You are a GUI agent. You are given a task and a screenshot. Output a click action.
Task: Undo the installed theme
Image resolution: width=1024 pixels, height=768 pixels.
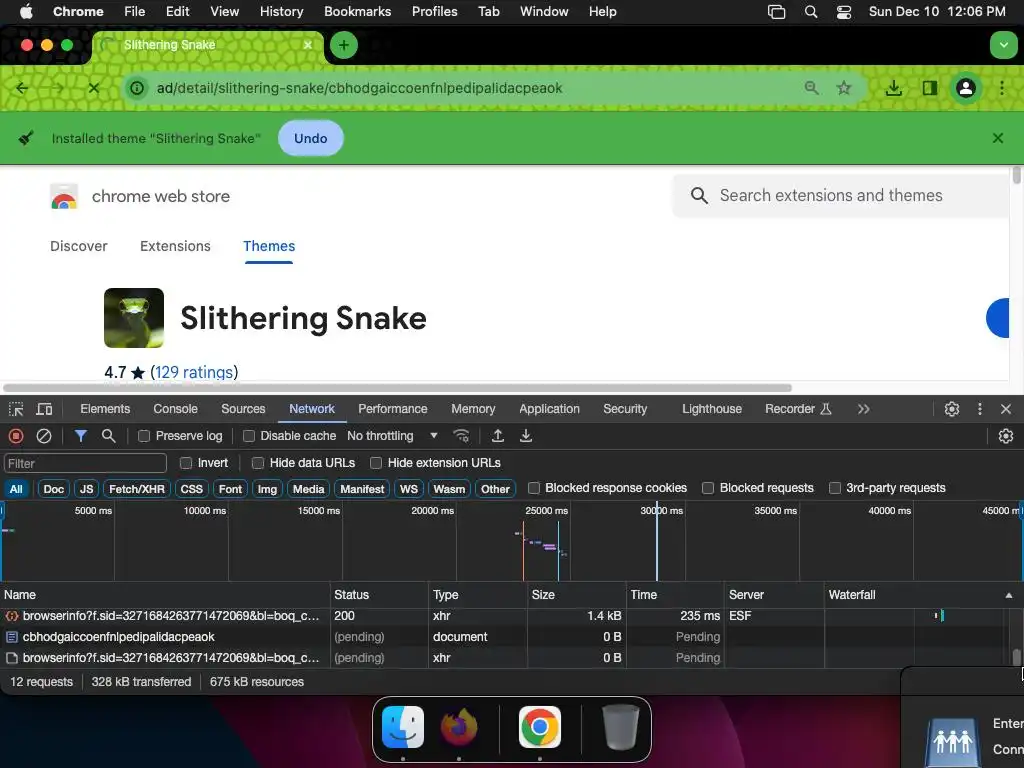point(310,138)
